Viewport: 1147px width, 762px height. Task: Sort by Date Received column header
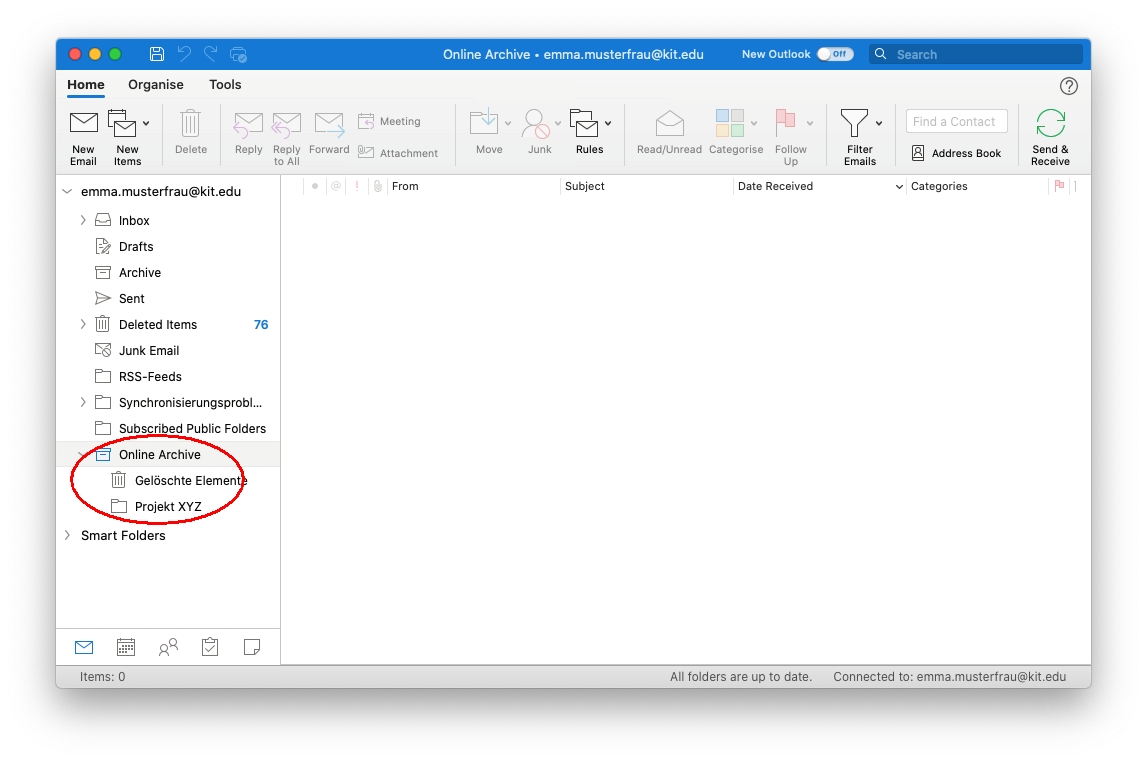click(x=775, y=187)
